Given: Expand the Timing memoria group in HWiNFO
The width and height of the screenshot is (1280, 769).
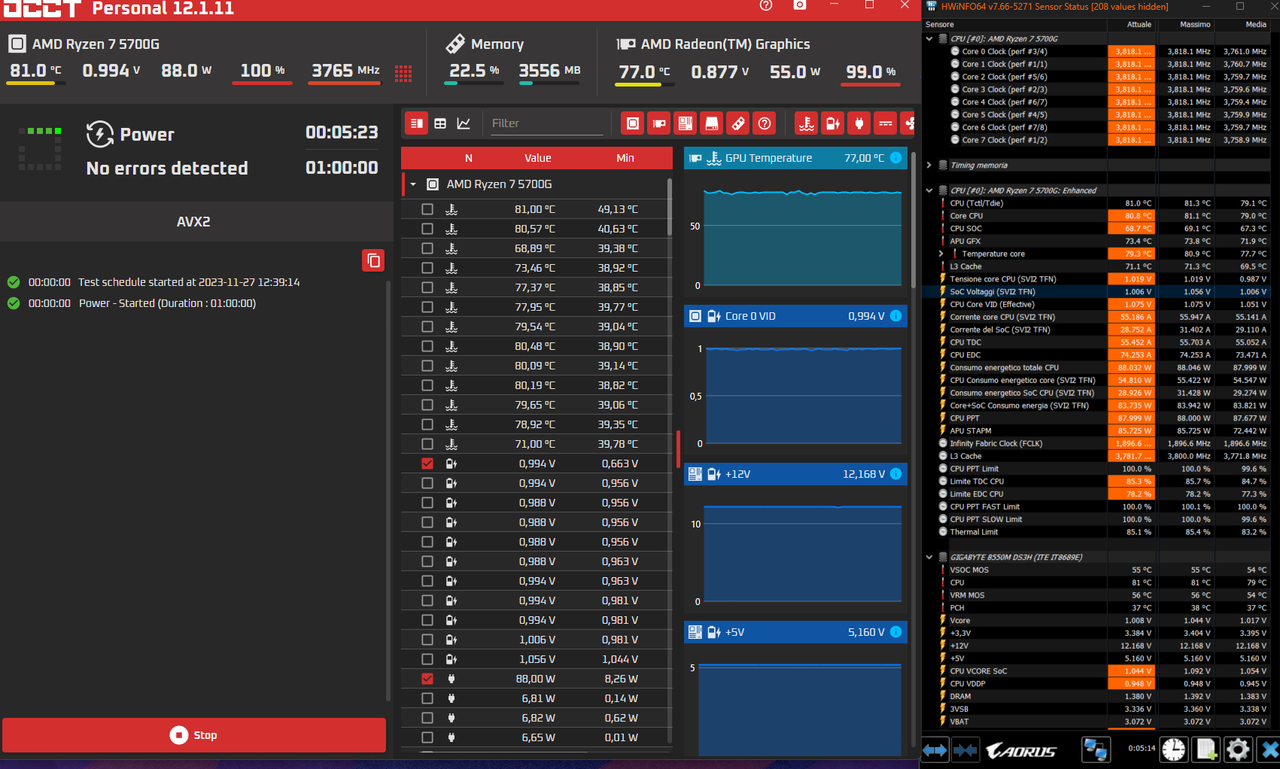Looking at the screenshot, I should (x=929, y=165).
